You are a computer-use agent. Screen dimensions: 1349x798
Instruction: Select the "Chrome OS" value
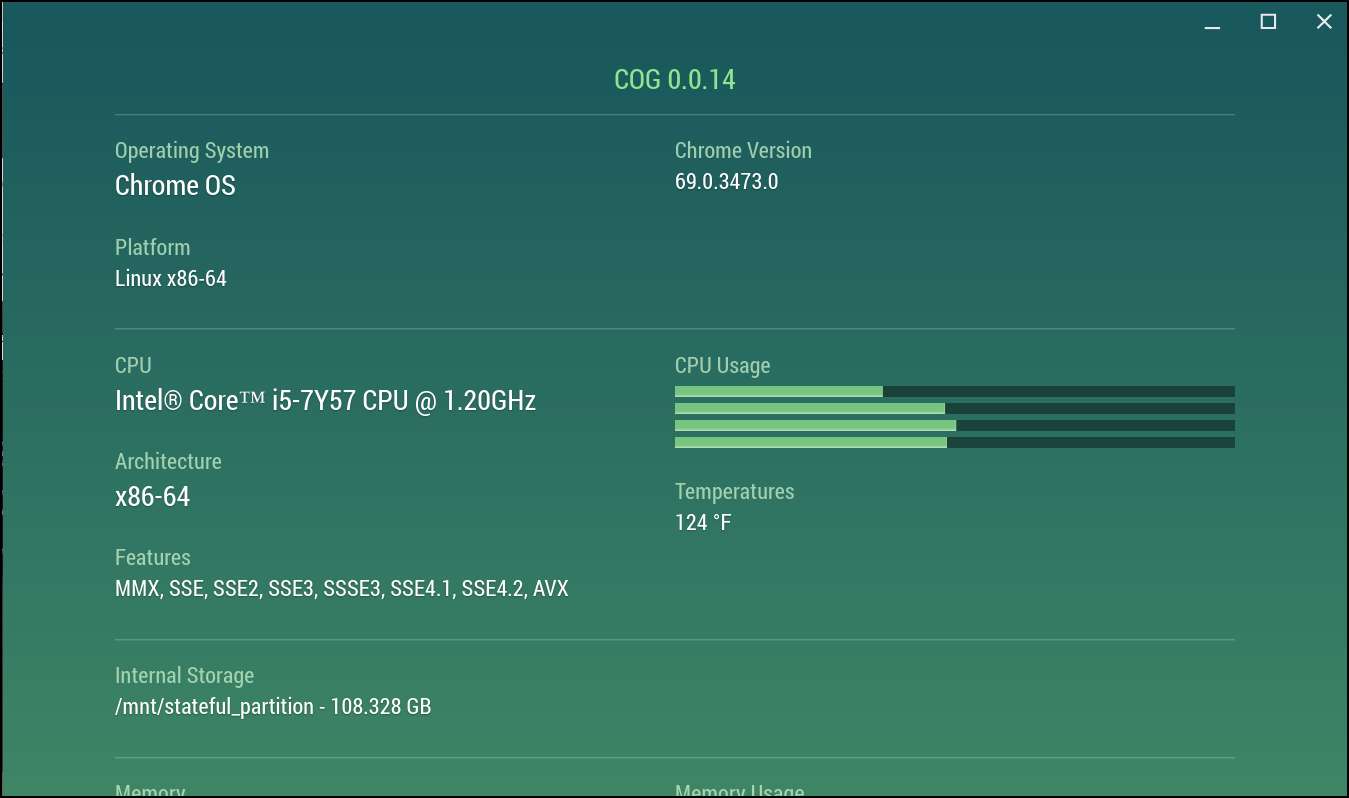point(175,186)
